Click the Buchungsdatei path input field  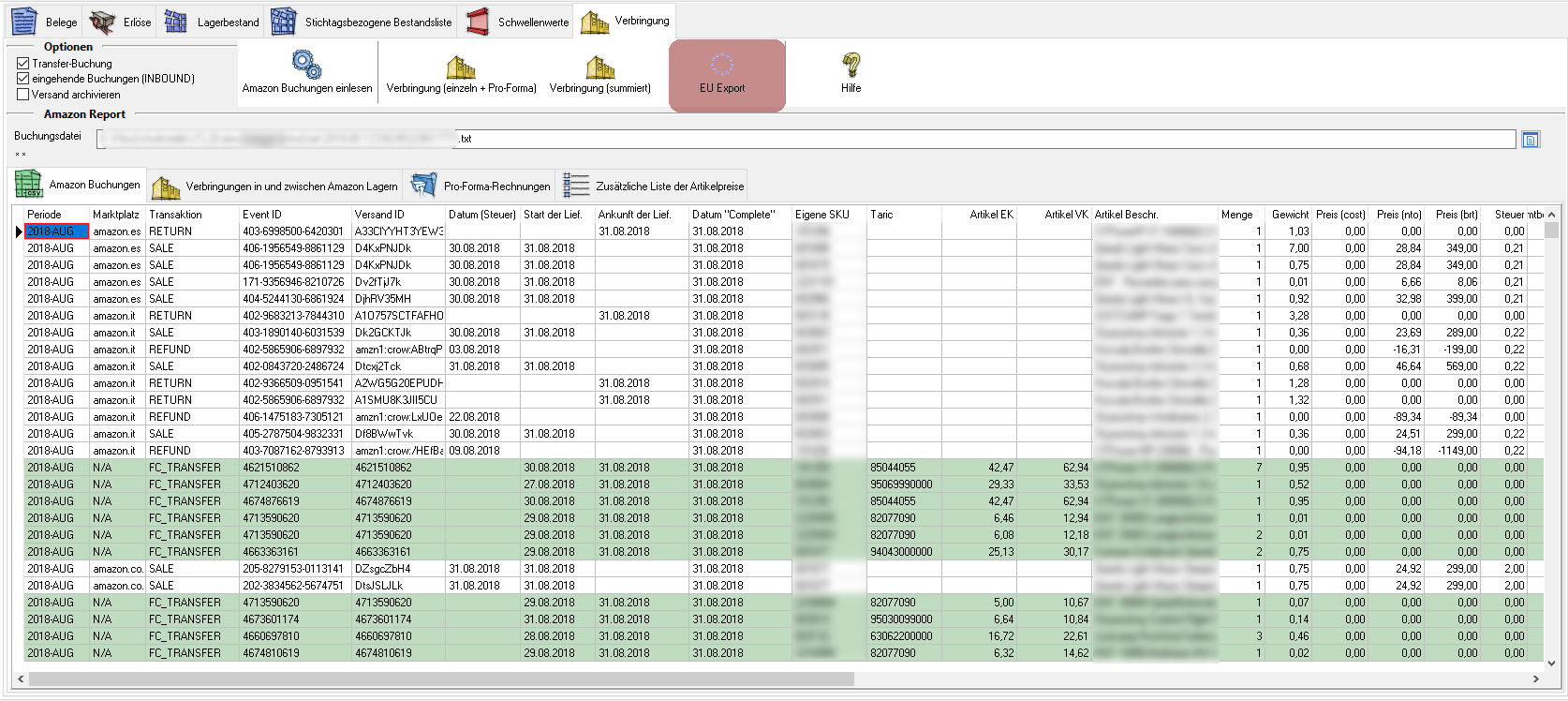click(806, 139)
